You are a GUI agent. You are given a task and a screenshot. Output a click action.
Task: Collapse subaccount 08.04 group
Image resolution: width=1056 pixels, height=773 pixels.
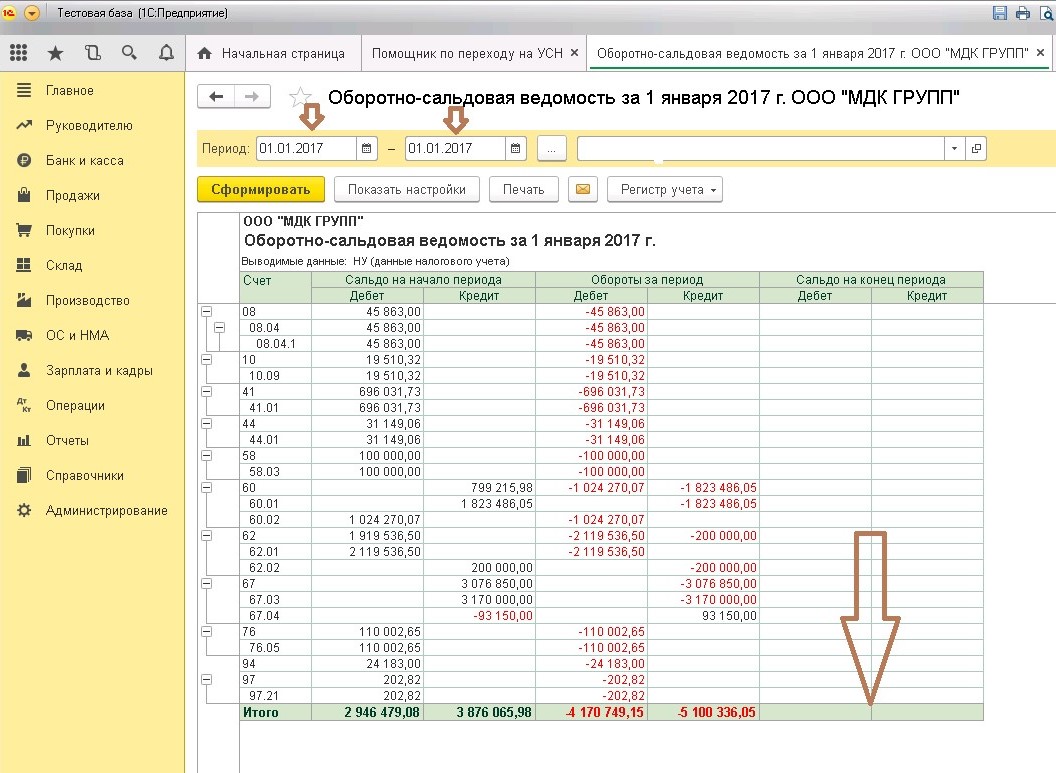220,328
